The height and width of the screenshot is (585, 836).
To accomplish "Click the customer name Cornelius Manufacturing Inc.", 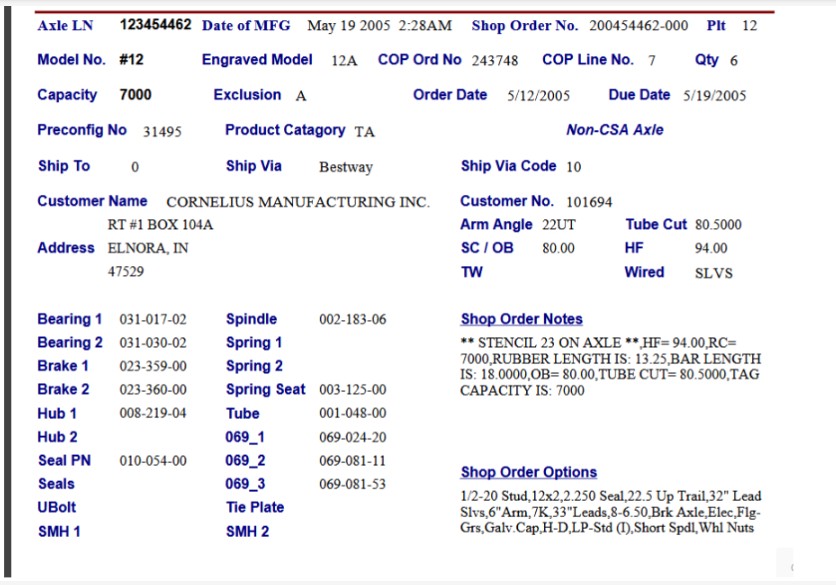I will [x=297, y=202].
